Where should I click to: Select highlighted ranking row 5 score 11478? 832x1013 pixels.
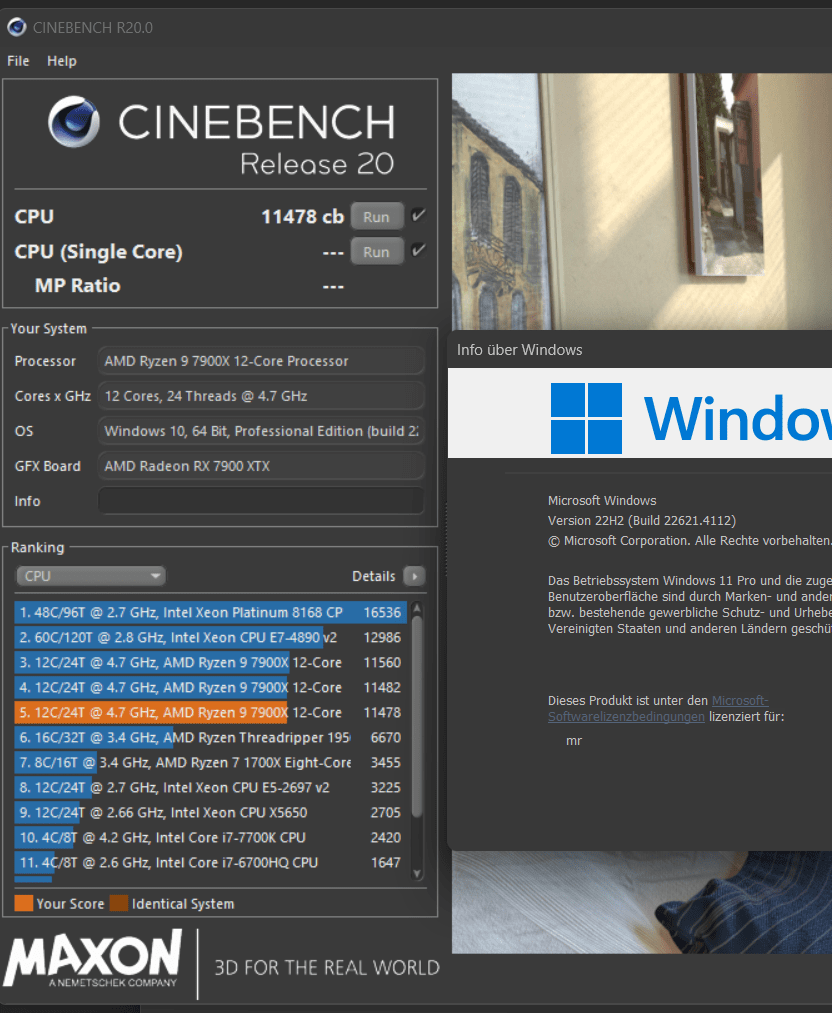(211, 713)
